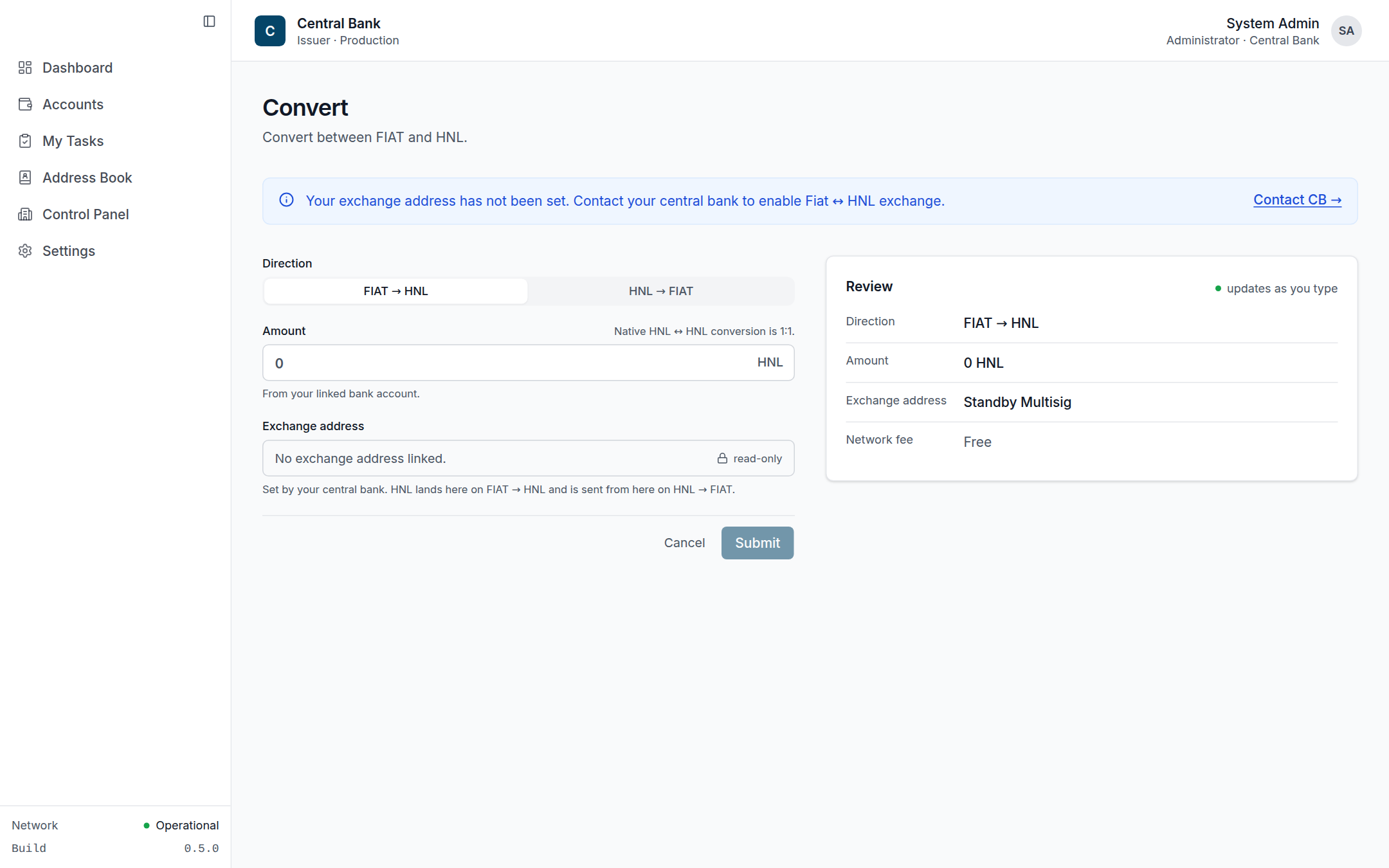Click the info icon in the banner
1389x868 pixels.
click(x=286, y=200)
